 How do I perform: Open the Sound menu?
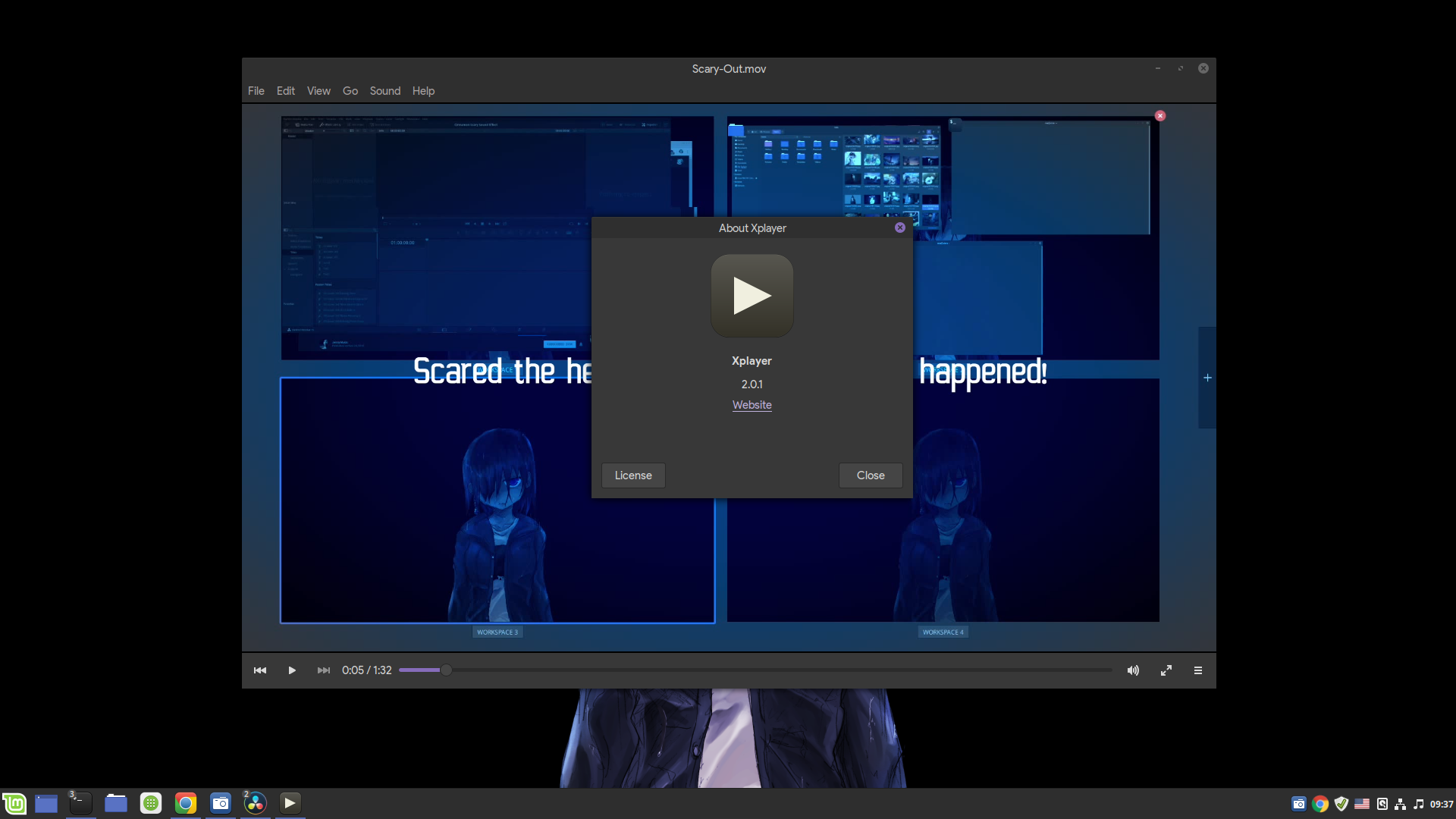click(384, 91)
